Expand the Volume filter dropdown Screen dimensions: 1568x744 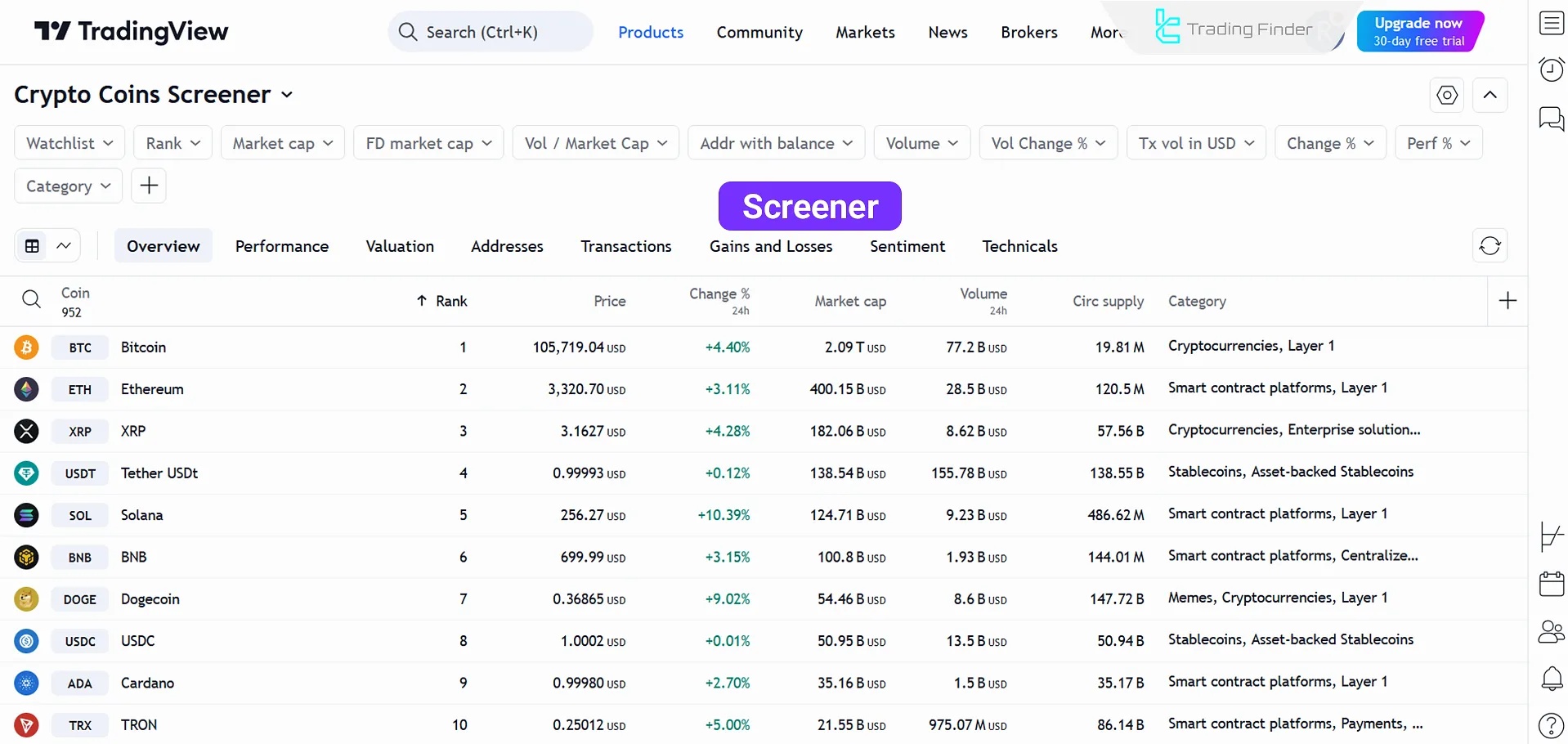pyautogui.click(x=922, y=143)
